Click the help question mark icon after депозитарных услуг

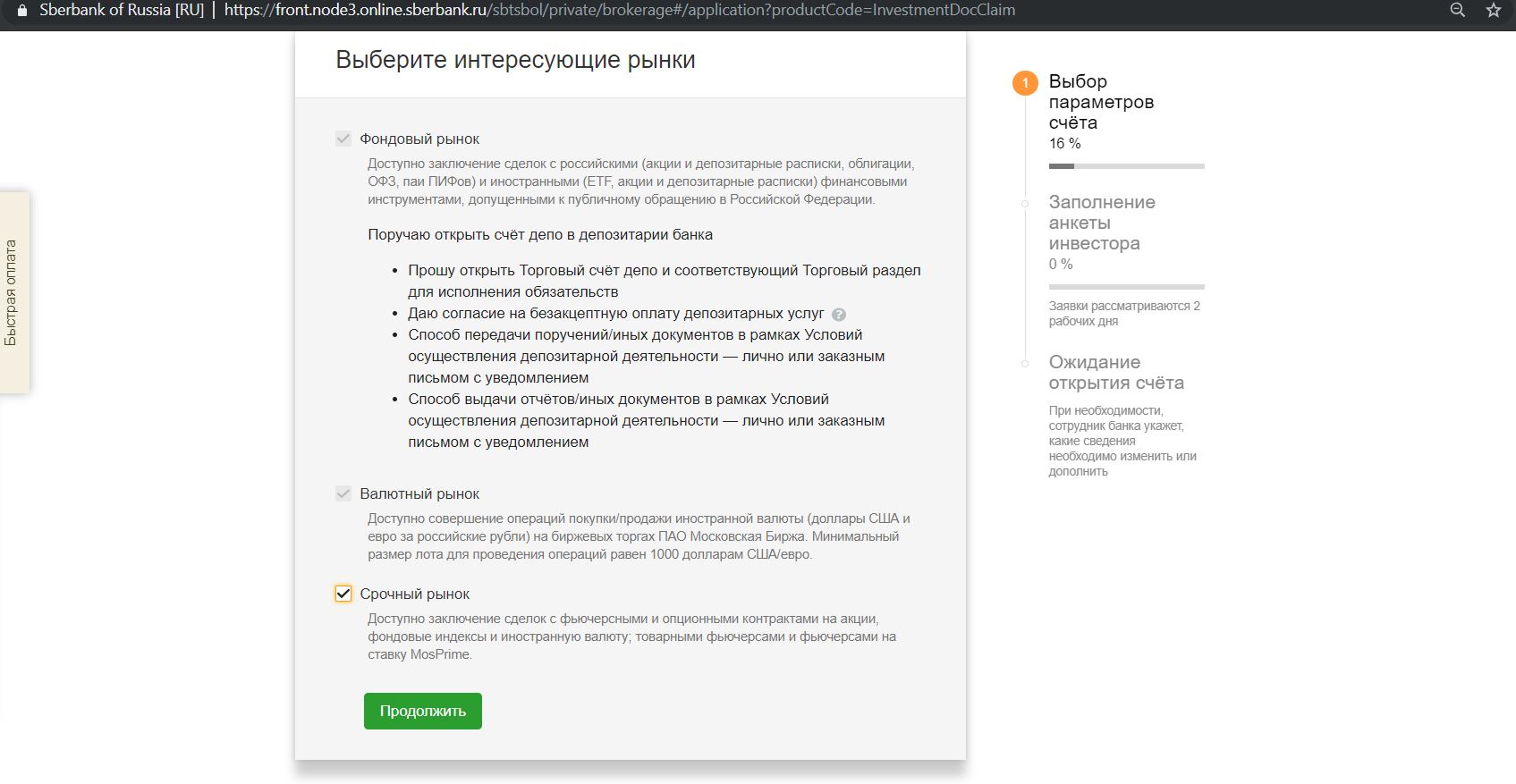click(838, 314)
